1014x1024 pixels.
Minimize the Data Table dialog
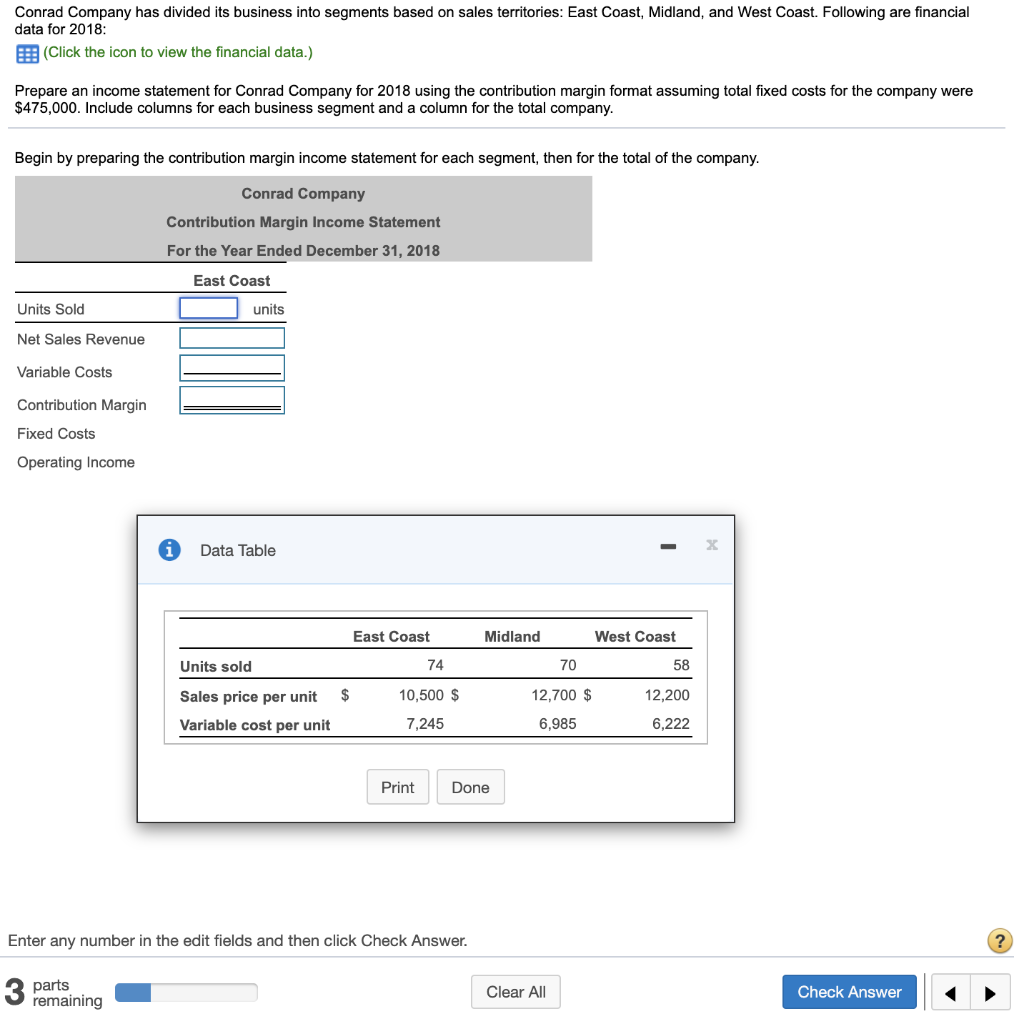668,546
